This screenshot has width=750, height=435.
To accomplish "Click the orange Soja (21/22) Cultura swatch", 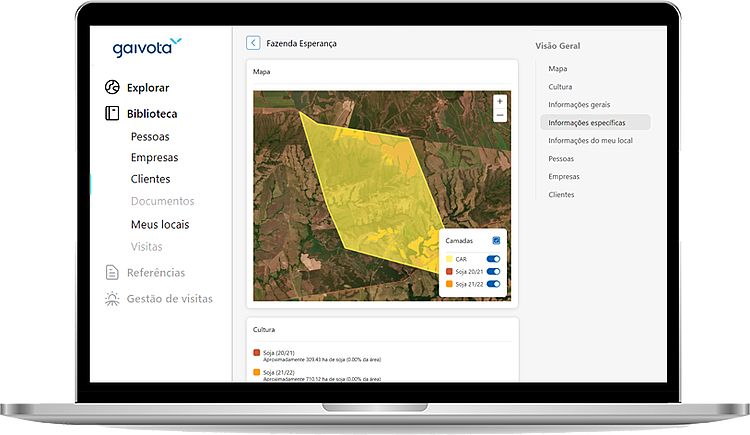I will [256, 372].
